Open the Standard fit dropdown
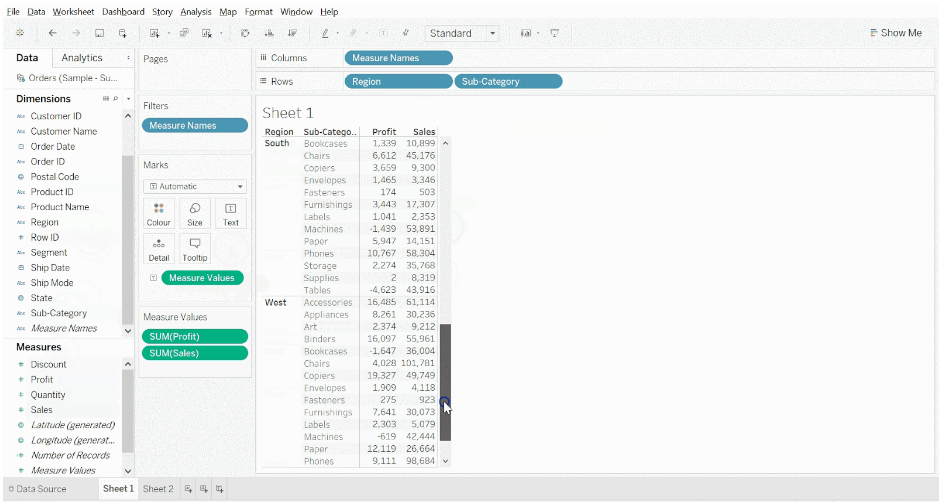Viewport: 943px width, 504px height. point(462,33)
